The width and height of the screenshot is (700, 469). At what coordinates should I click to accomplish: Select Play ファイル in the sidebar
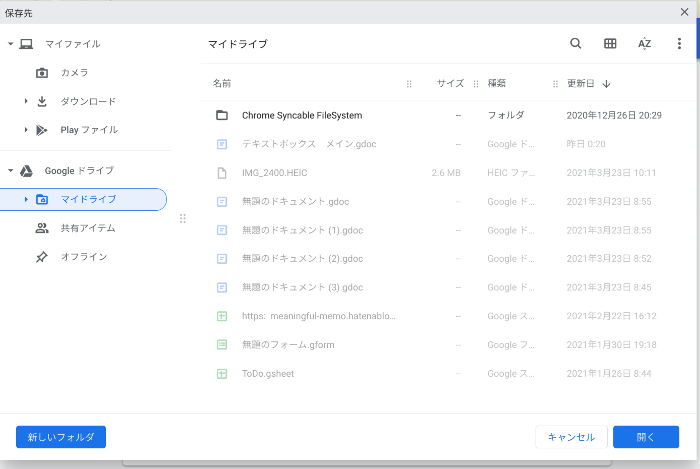(89, 130)
